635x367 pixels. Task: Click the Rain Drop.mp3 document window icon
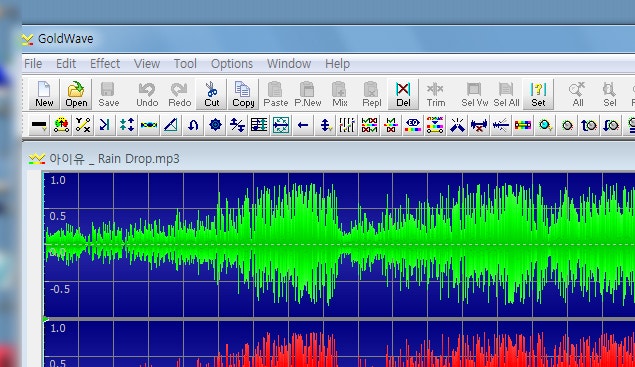[x=36, y=159]
